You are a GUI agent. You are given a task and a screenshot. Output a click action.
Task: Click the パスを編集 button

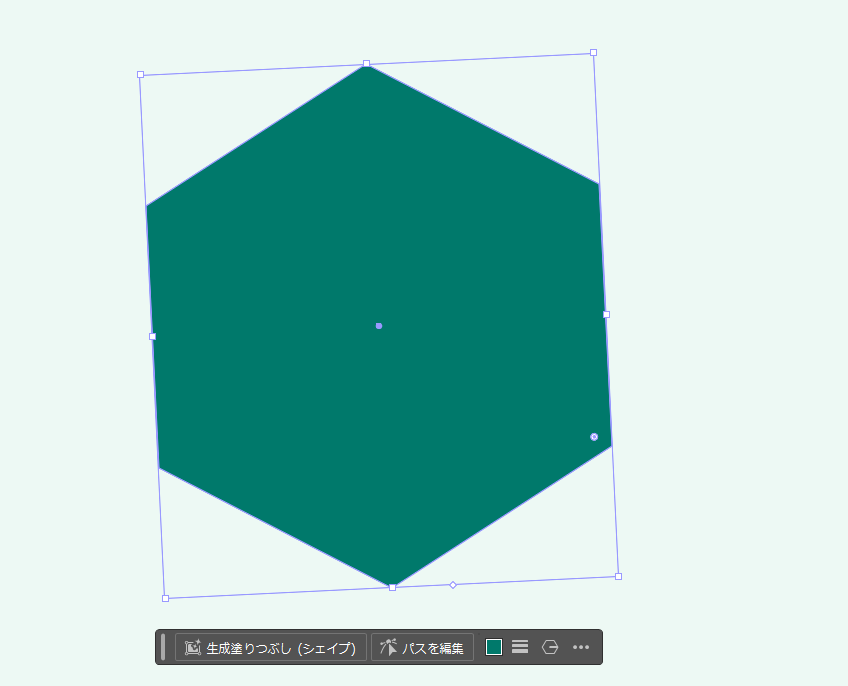coord(422,648)
